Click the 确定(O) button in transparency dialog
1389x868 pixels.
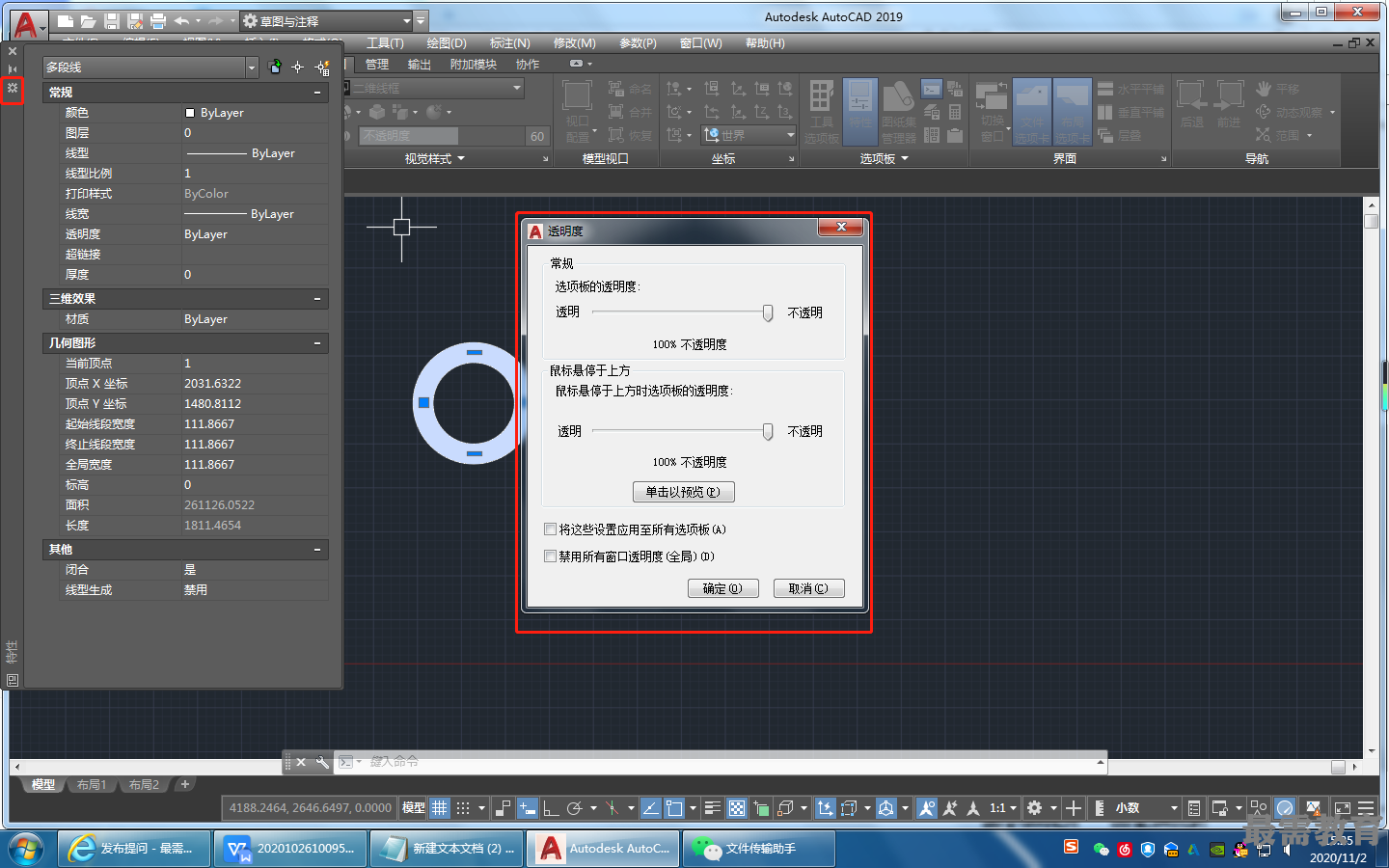(x=723, y=588)
